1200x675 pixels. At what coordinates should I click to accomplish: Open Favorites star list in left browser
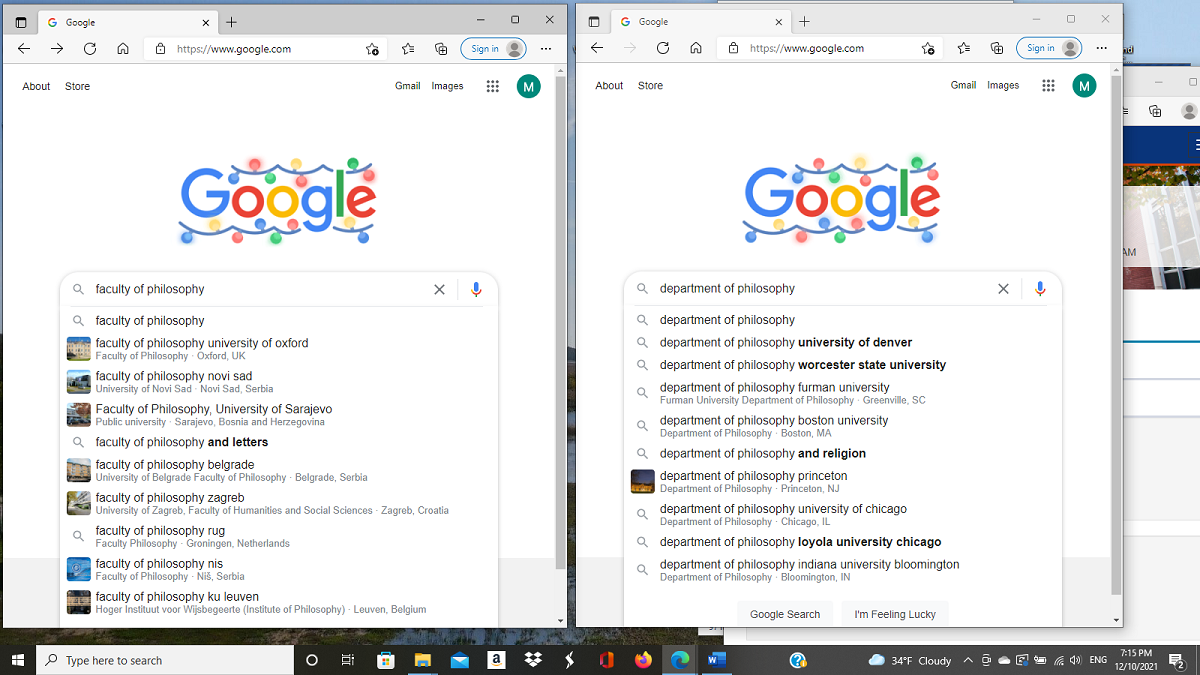408,49
